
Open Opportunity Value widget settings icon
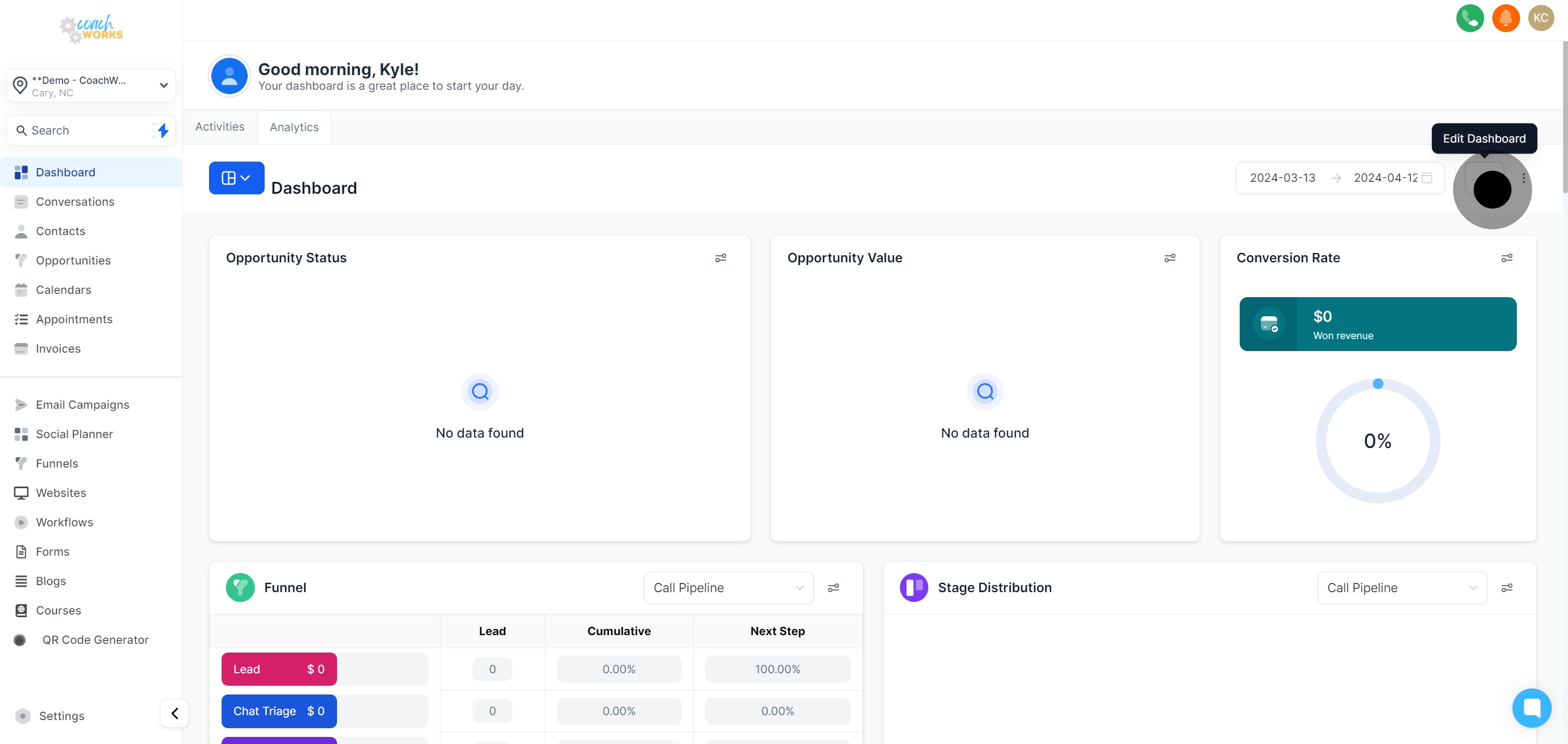click(x=1169, y=258)
